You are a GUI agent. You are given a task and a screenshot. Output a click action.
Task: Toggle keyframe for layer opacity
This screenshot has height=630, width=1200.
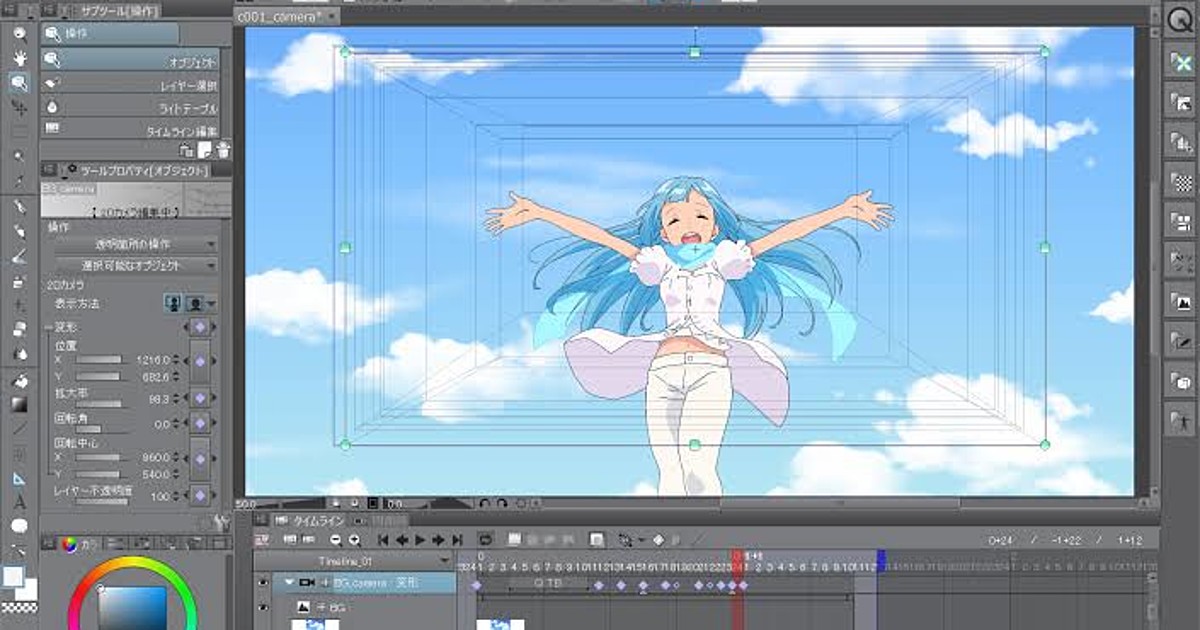pyautogui.click(x=199, y=496)
